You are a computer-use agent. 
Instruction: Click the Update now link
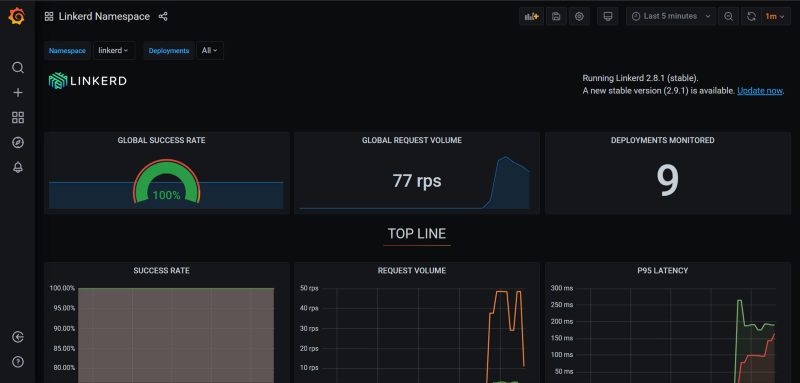click(760, 91)
